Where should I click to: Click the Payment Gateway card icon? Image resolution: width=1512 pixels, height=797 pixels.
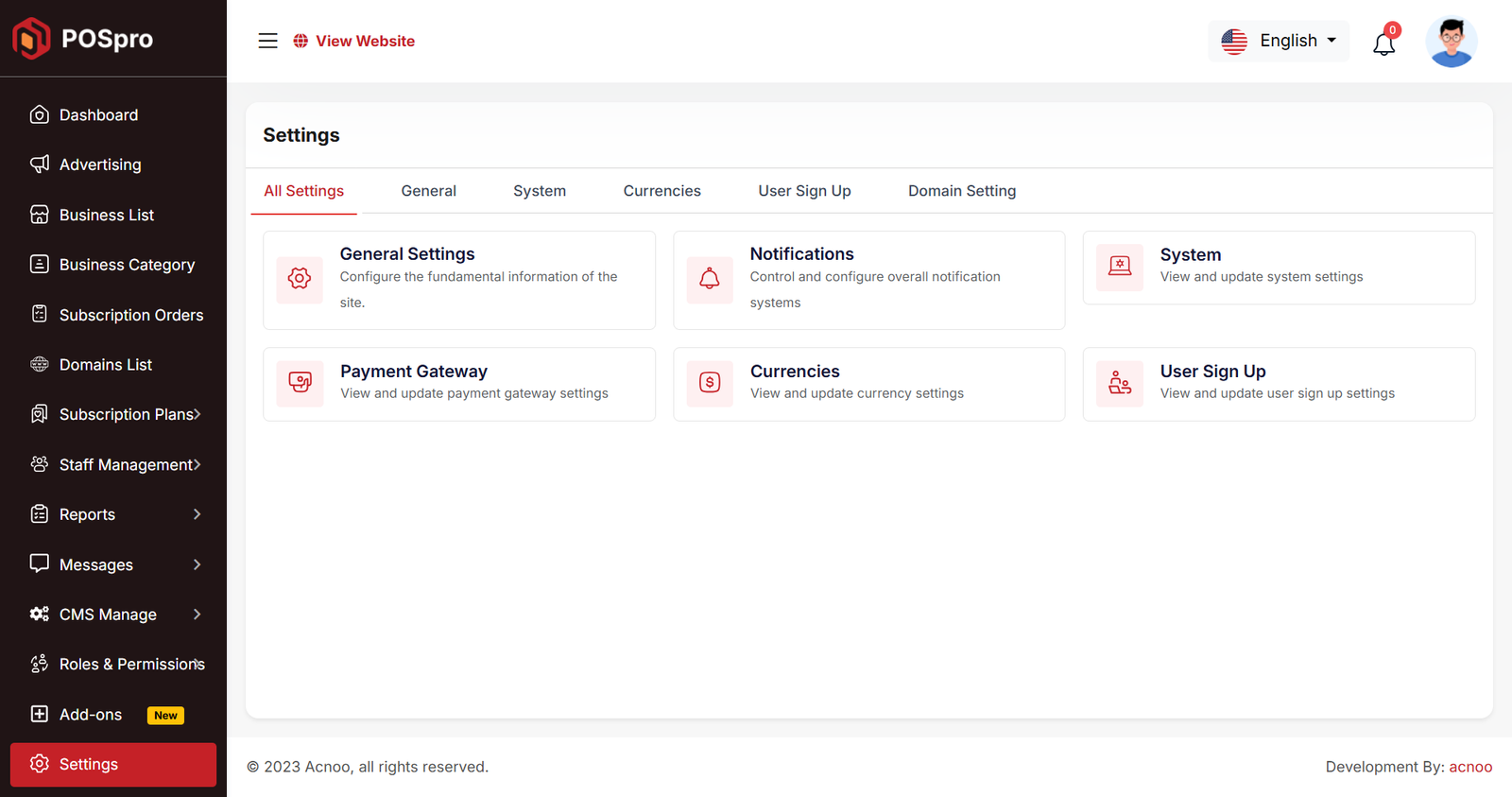click(300, 383)
